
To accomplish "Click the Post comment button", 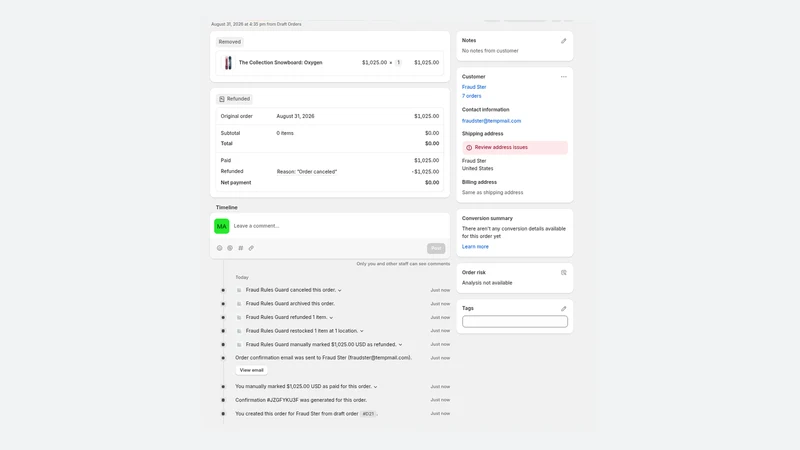I will (x=436, y=248).
